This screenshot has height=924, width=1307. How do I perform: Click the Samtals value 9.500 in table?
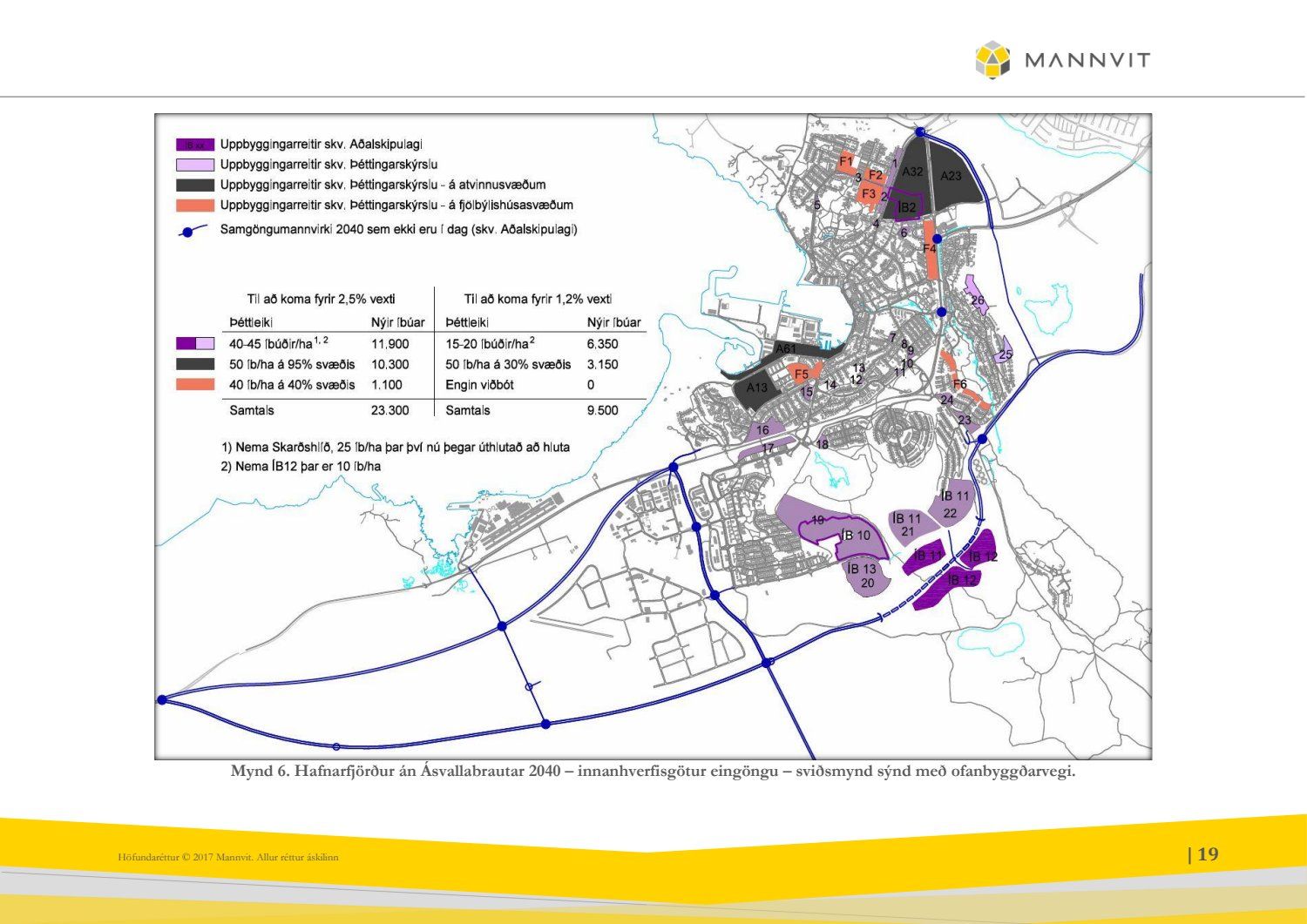[x=602, y=410]
